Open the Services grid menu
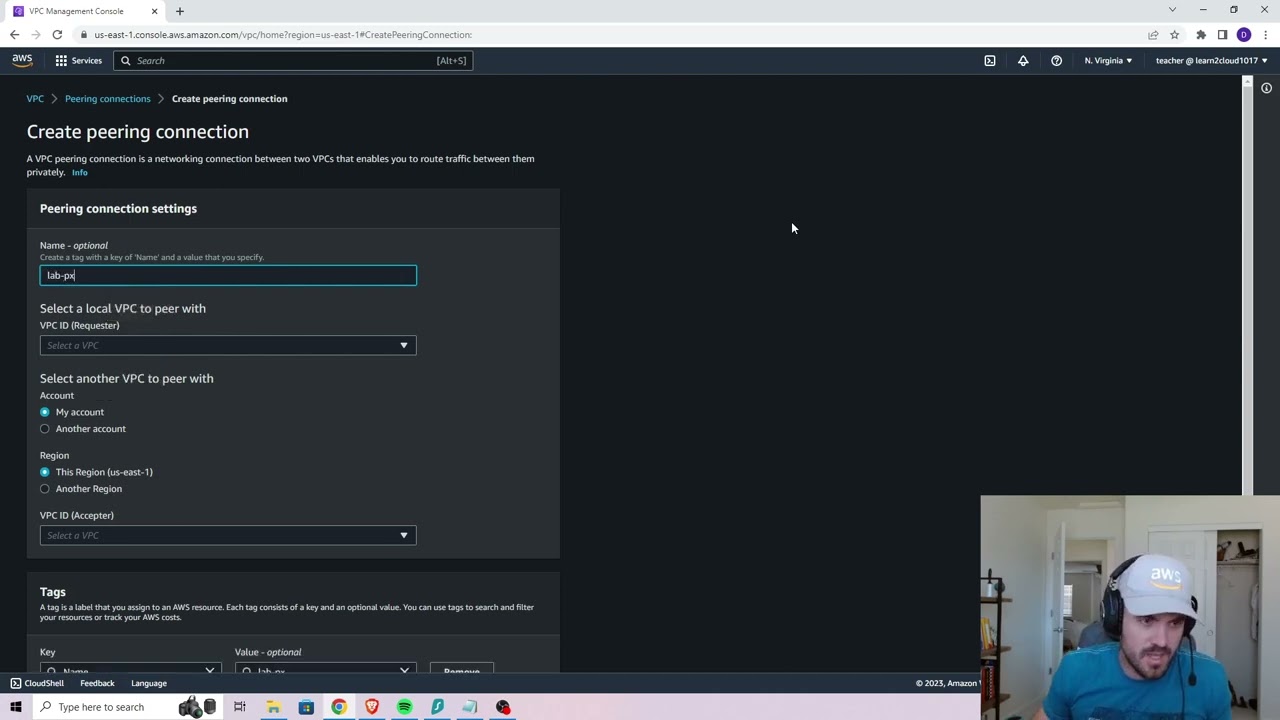 pyautogui.click(x=61, y=60)
